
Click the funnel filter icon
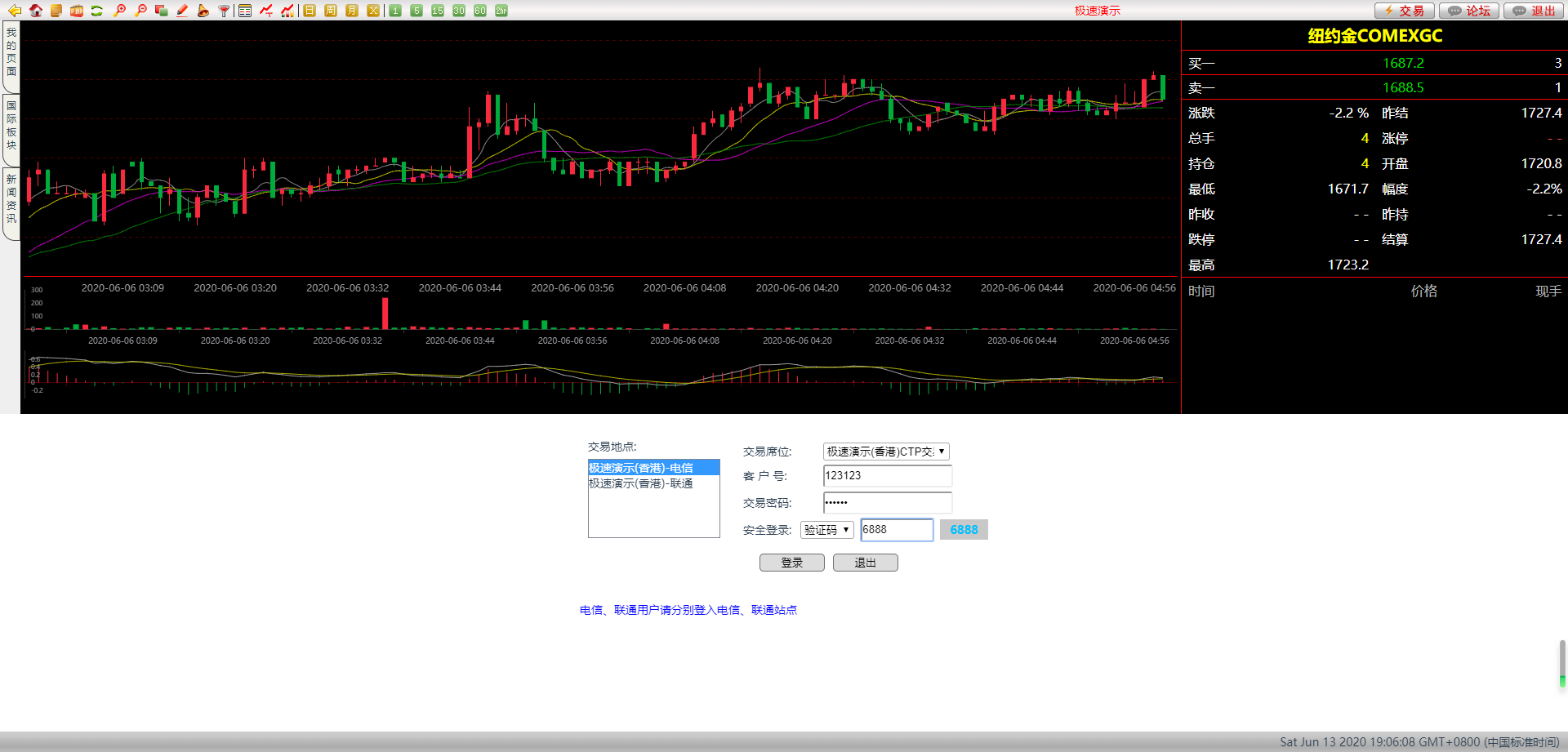pyautogui.click(x=224, y=11)
